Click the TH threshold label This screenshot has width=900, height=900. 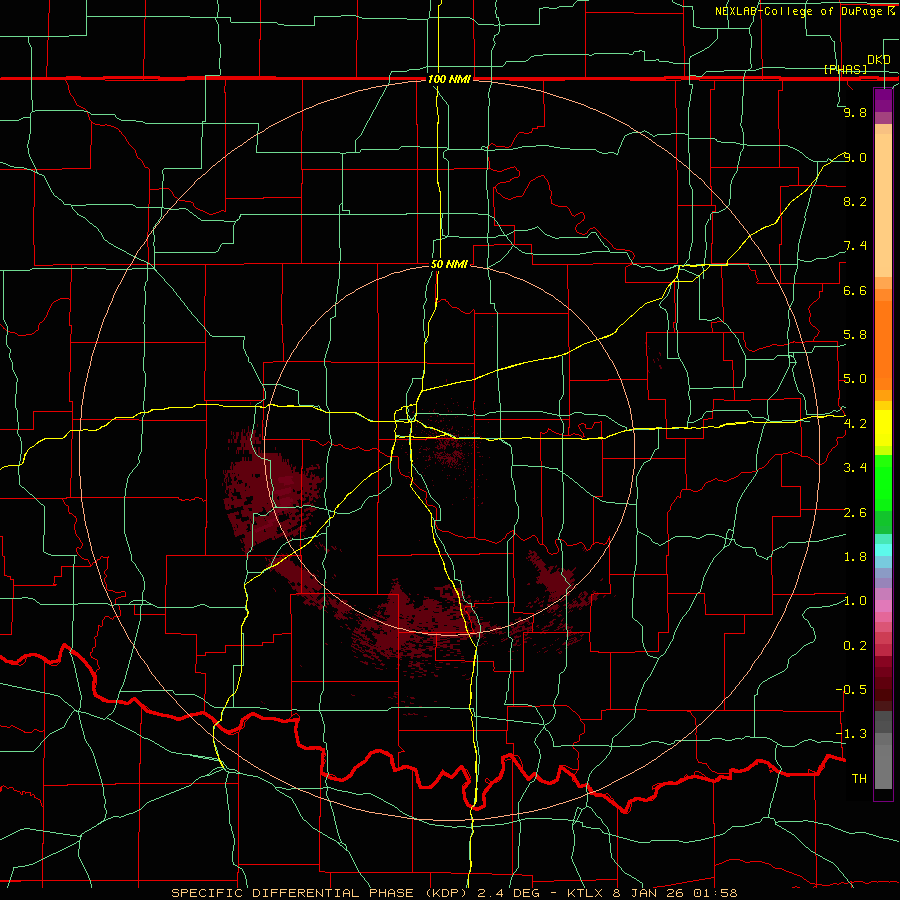coord(859,779)
